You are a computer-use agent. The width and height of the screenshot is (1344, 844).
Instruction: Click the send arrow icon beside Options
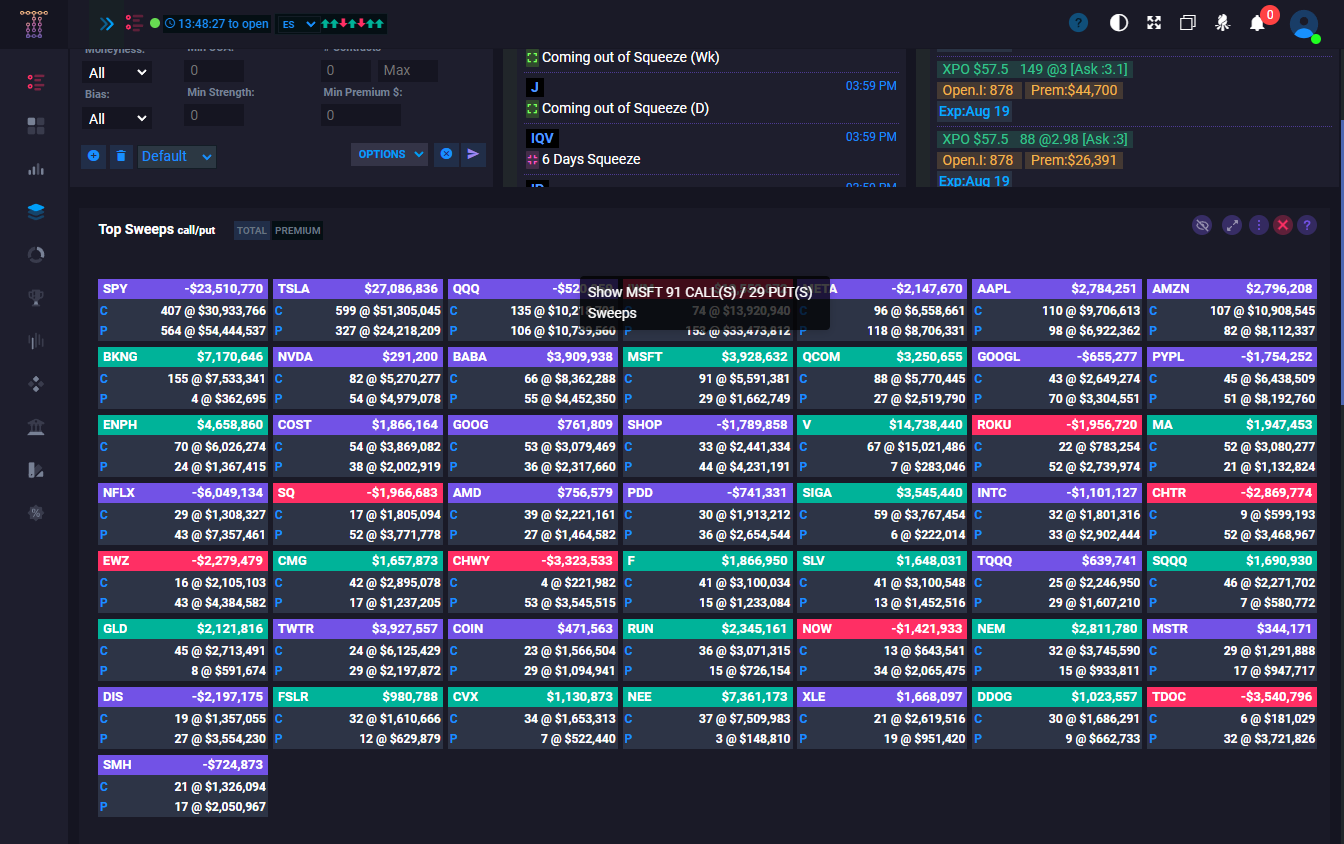[474, 154]
